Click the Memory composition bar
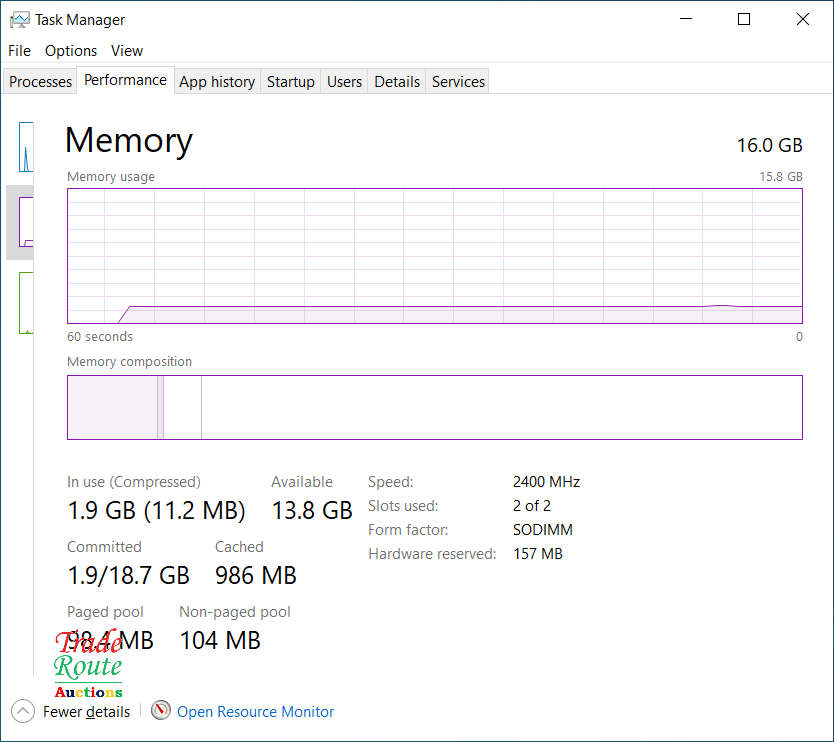Viewport: 834px width, 742px height. coord(434,407)
